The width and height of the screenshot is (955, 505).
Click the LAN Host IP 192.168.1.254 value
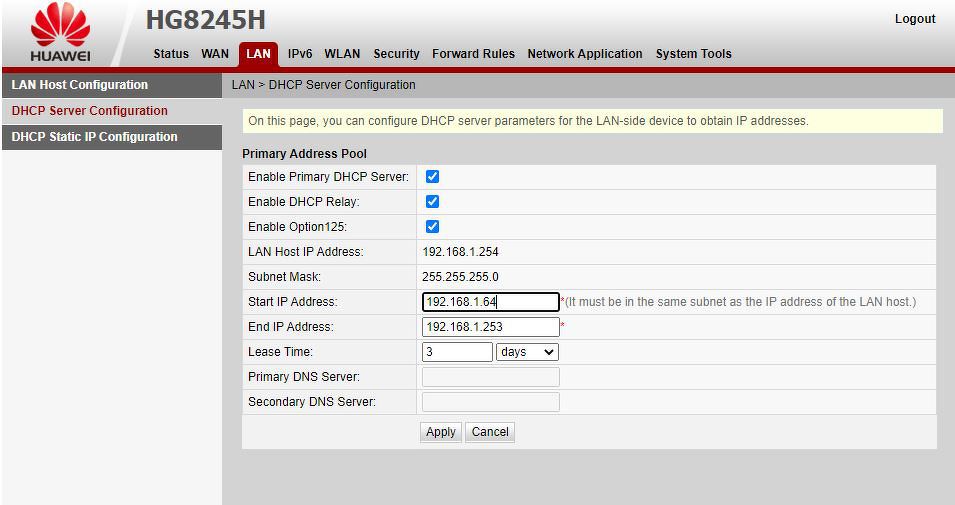pos(460,252)
